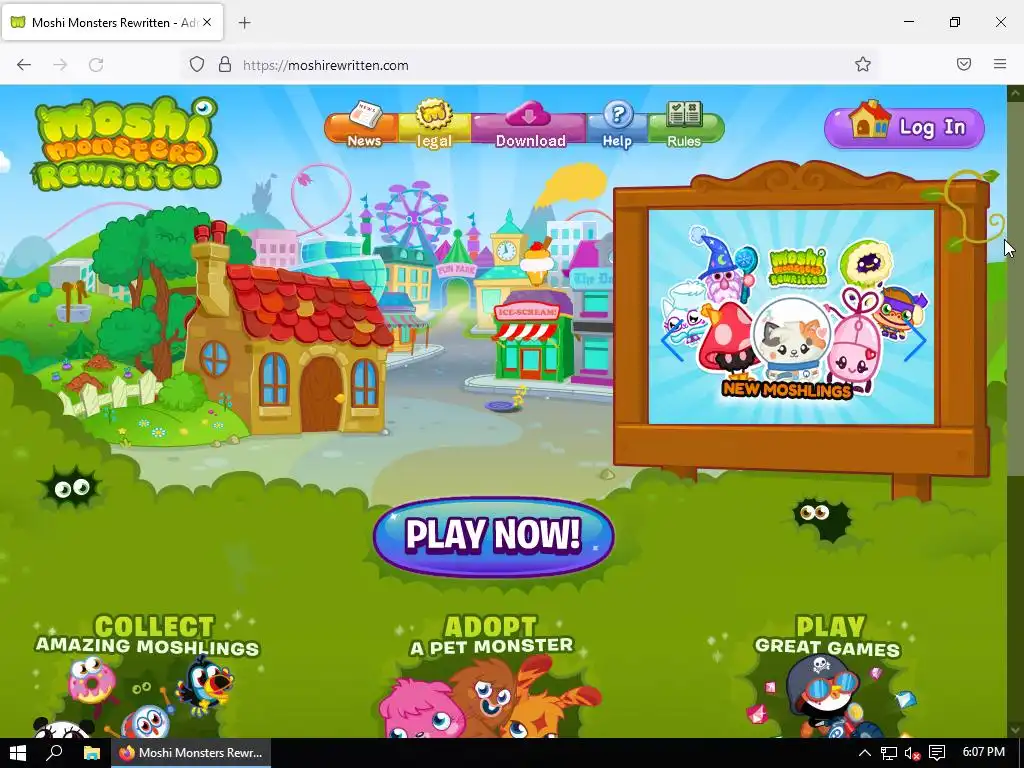The height and width of the screenshot is (768, 1024).
Task: Click the scrollbar up arrow
Action: pyautogui.click(x=1015, y=93)
